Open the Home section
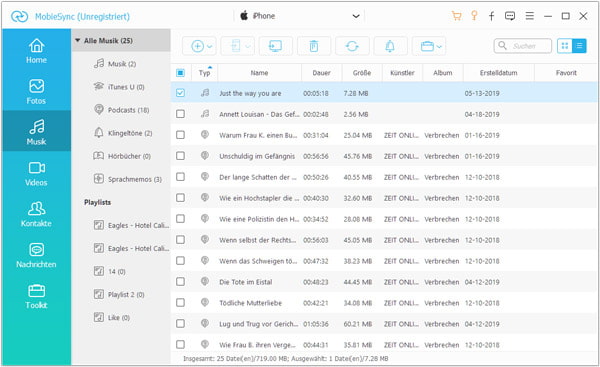This screenshot has height=367, width=600. 36,51
